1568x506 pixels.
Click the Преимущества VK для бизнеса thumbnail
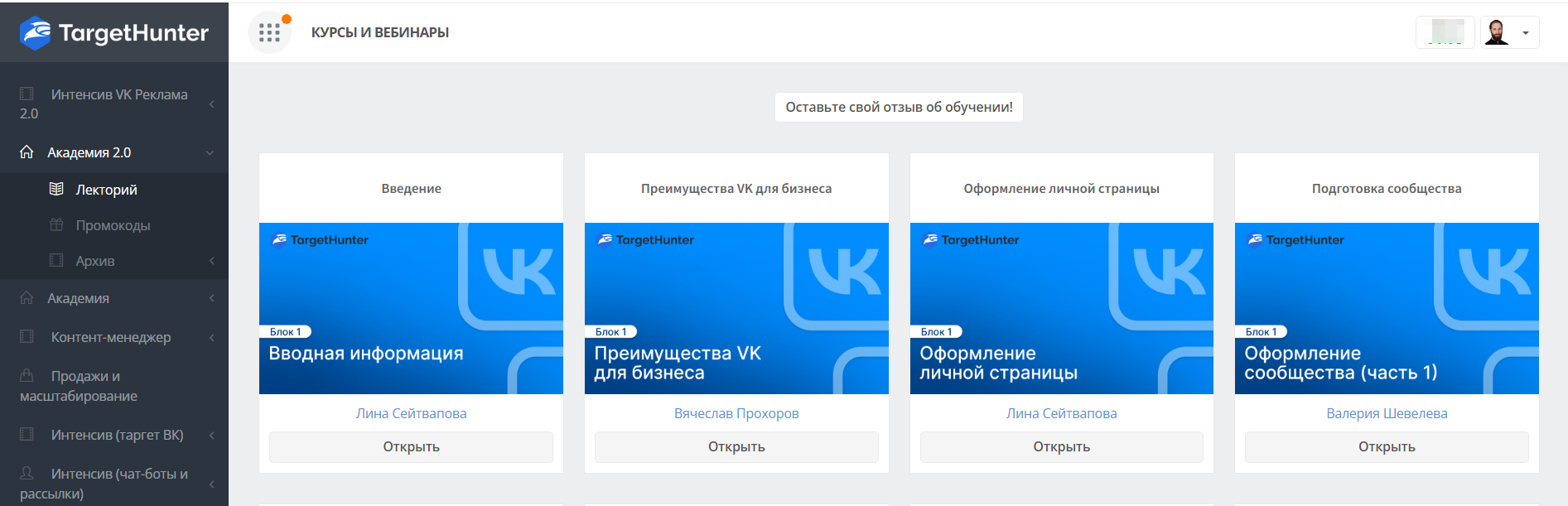click(x=736, y=308)
